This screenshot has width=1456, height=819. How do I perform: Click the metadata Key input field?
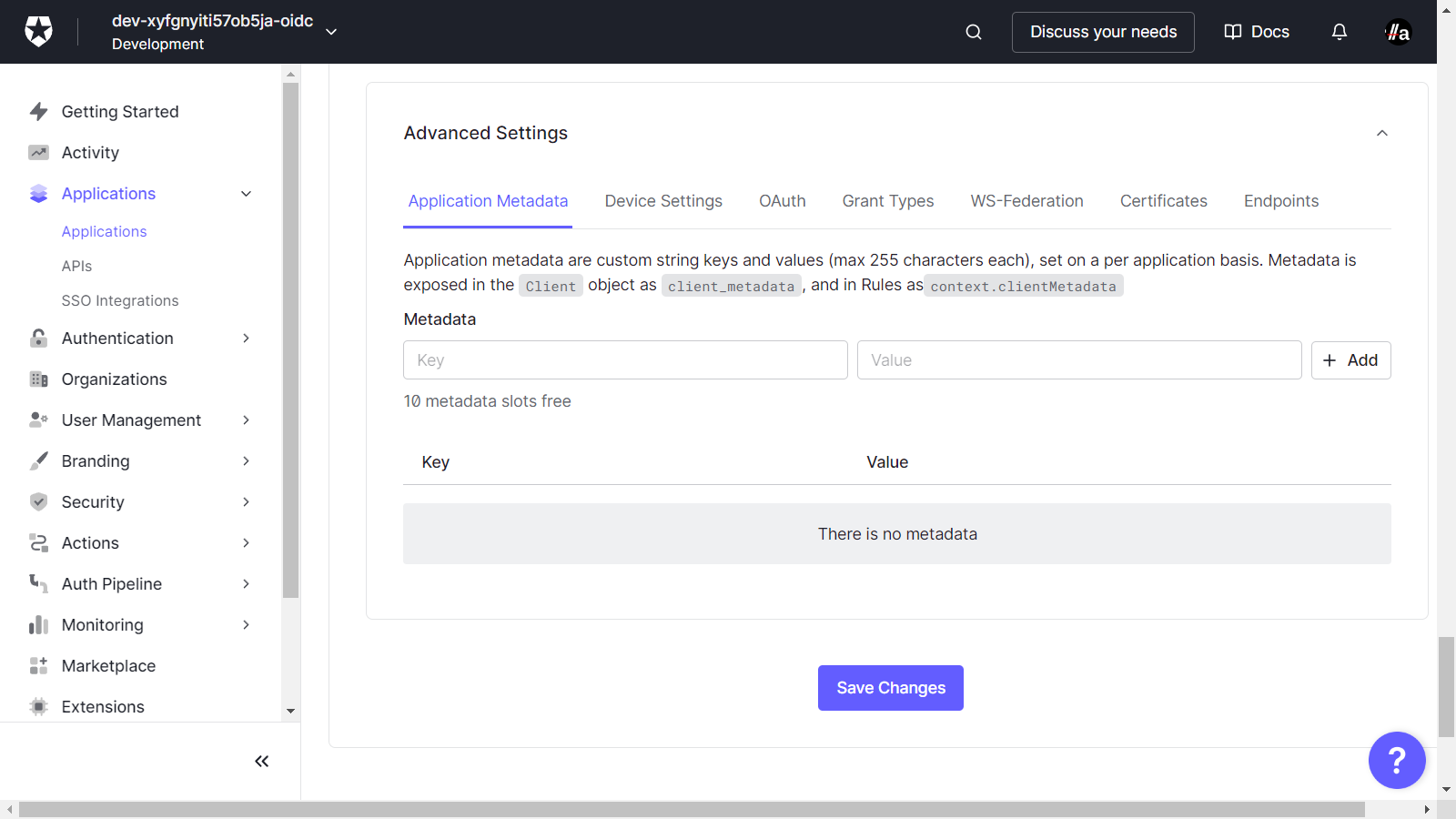(625, 360)
